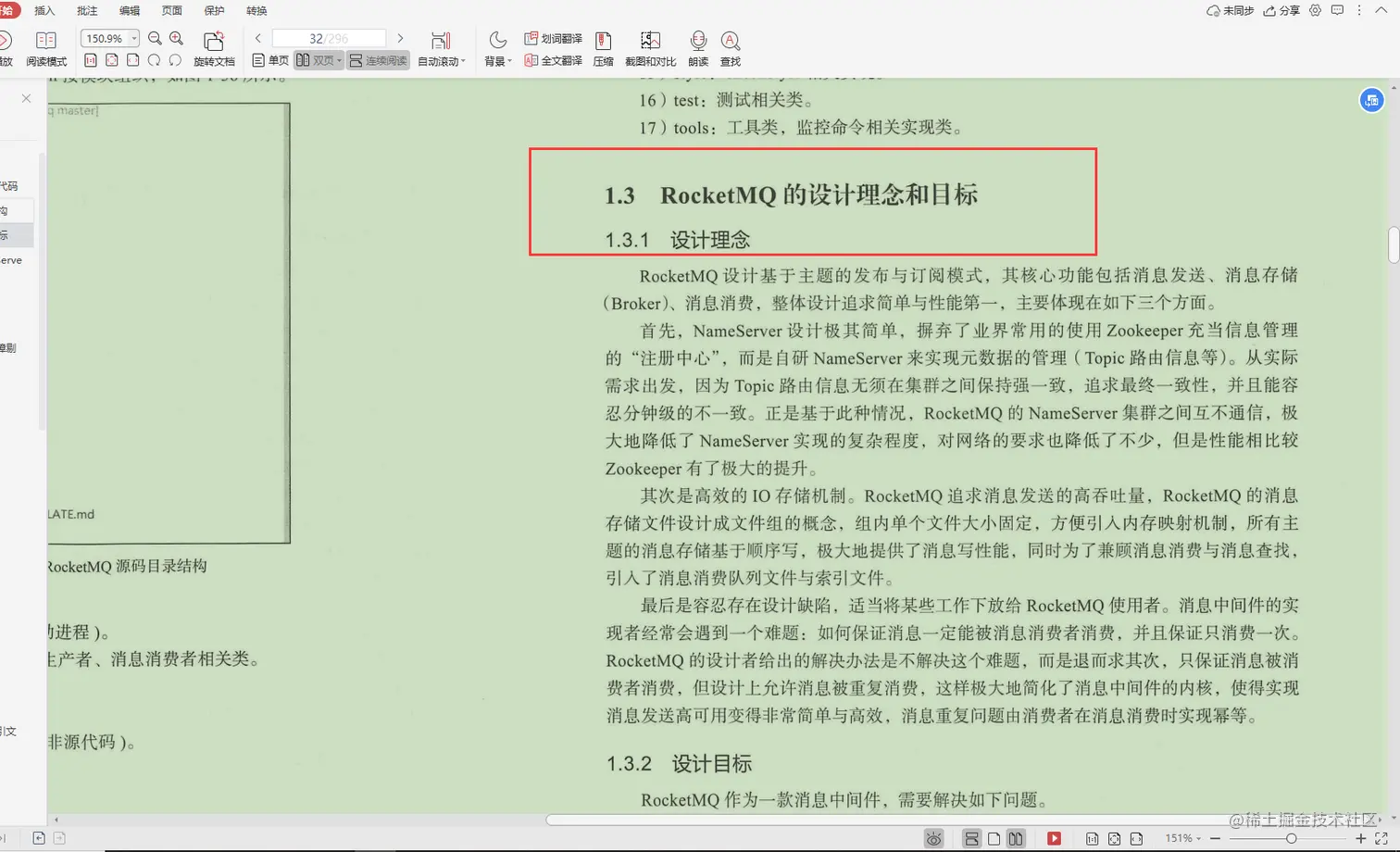Enable eye protection mode in status bar
This screenshot has height=852, width=1400.
pyautogui.click(x=933, y=838)
